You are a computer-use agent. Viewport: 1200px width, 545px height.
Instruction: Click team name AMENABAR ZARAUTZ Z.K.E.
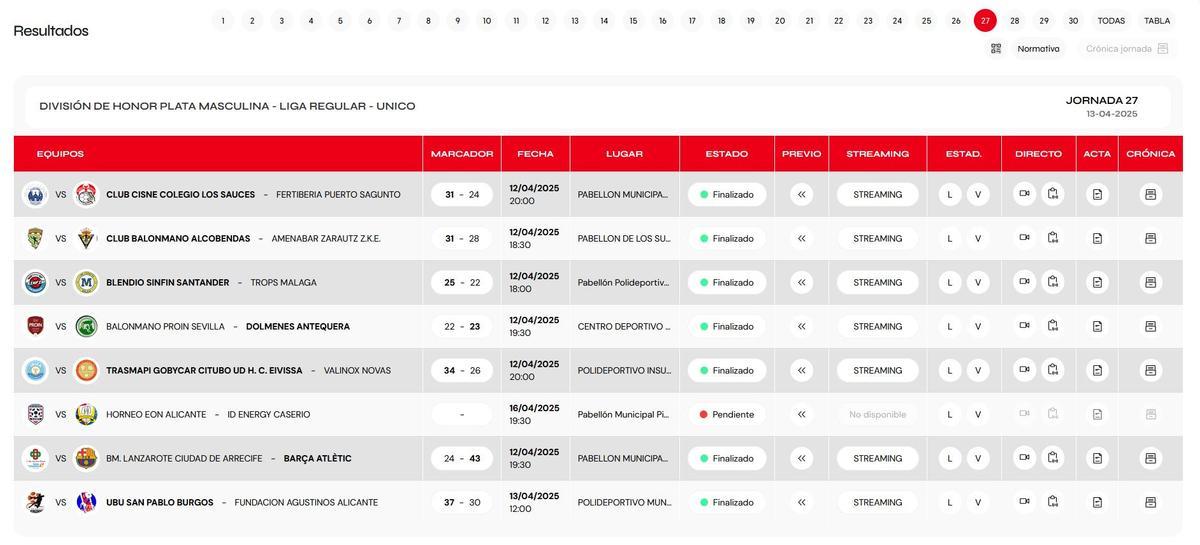[326, 238]
